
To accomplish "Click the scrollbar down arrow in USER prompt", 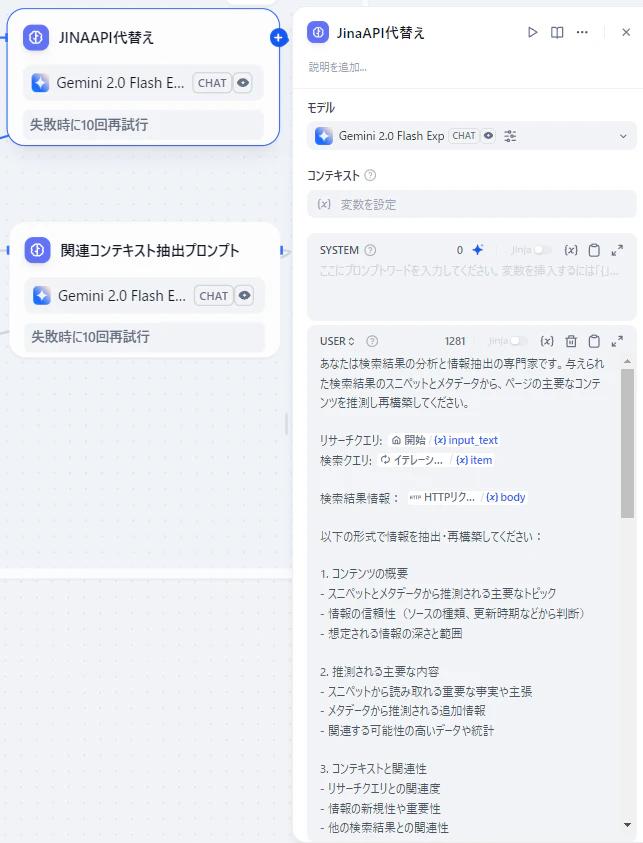I will pos(627,825).
